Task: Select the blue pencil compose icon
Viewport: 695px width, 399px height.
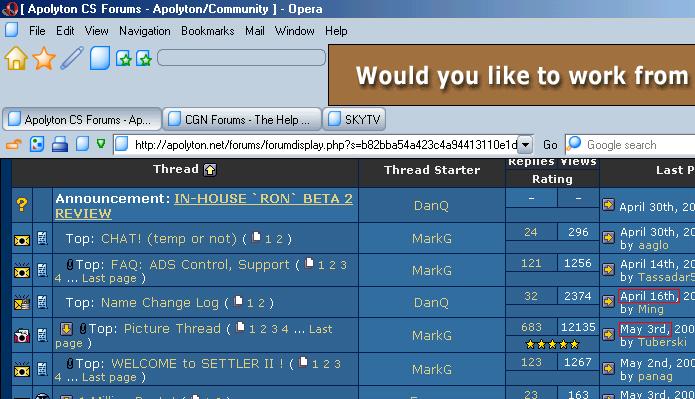Action: point(72,58)
